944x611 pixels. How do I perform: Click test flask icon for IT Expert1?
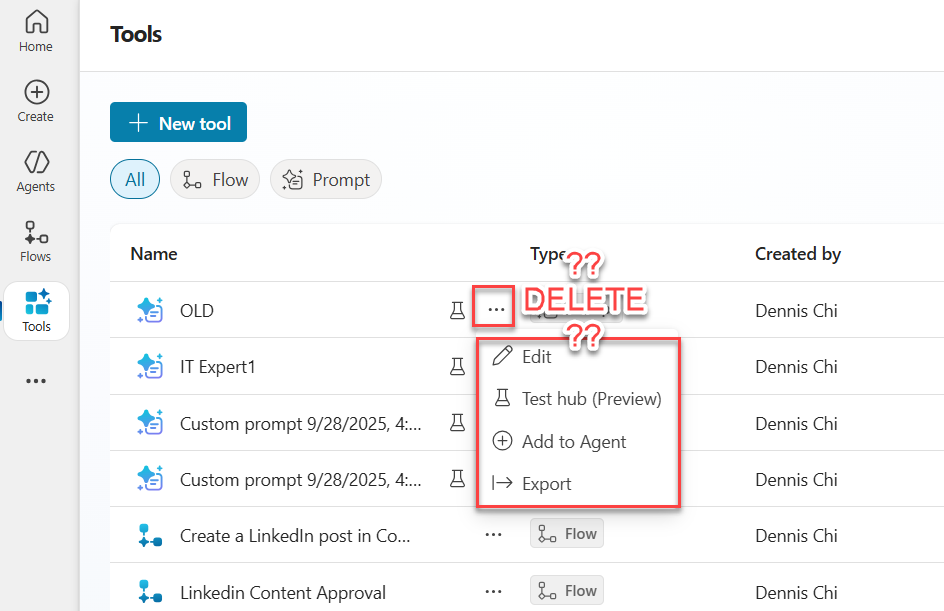point(457,367)
